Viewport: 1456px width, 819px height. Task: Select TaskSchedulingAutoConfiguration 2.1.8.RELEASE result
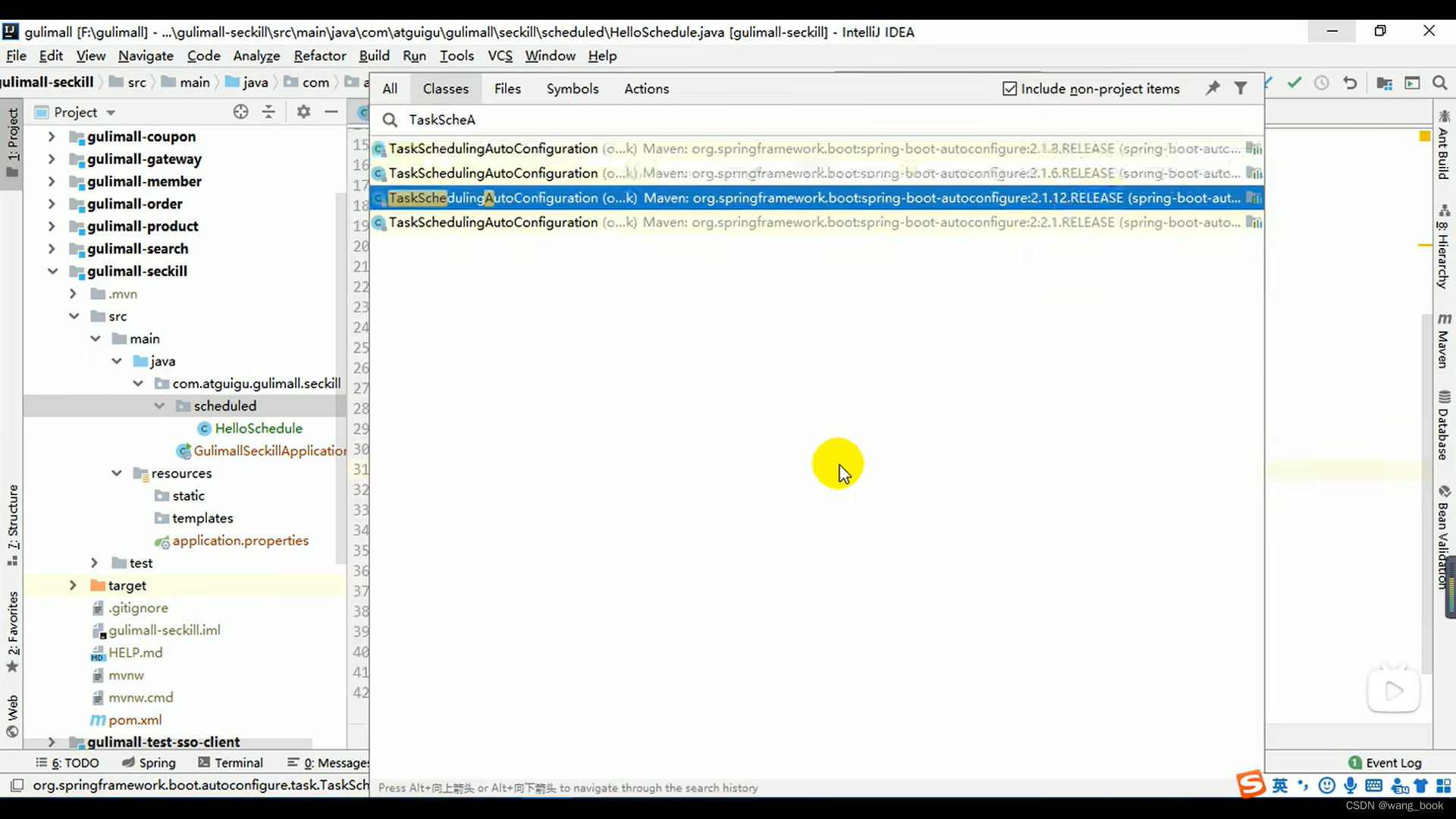click(x=817, y=149)
